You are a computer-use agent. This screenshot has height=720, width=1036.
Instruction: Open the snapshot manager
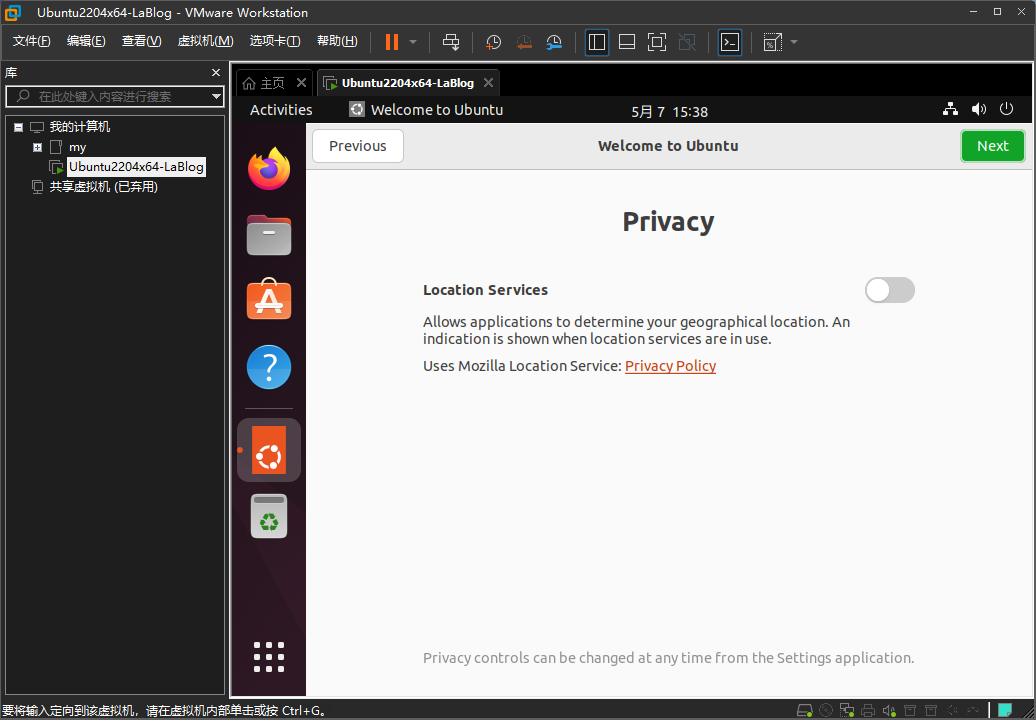click(554, 42)
